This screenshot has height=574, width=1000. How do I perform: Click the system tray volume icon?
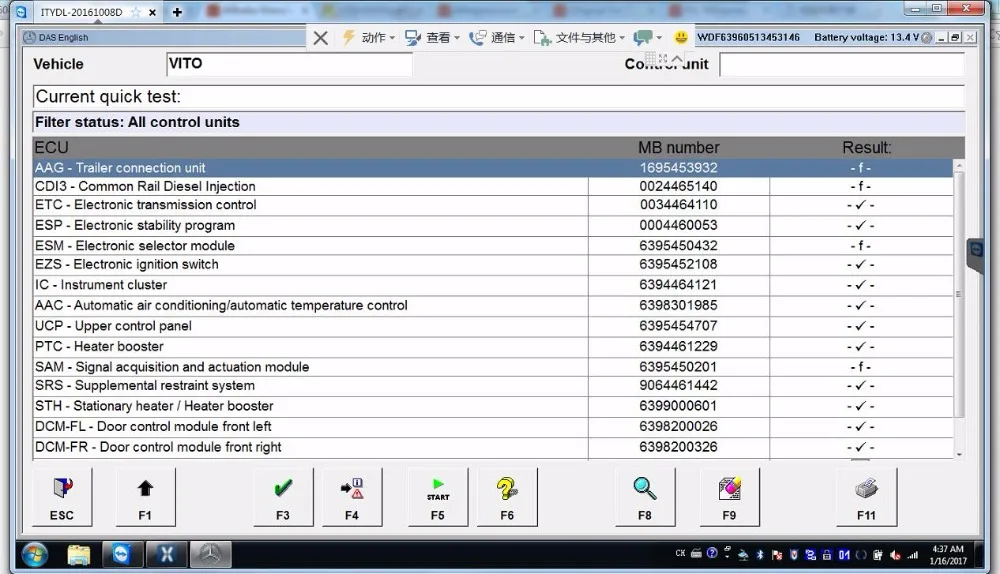895,555
